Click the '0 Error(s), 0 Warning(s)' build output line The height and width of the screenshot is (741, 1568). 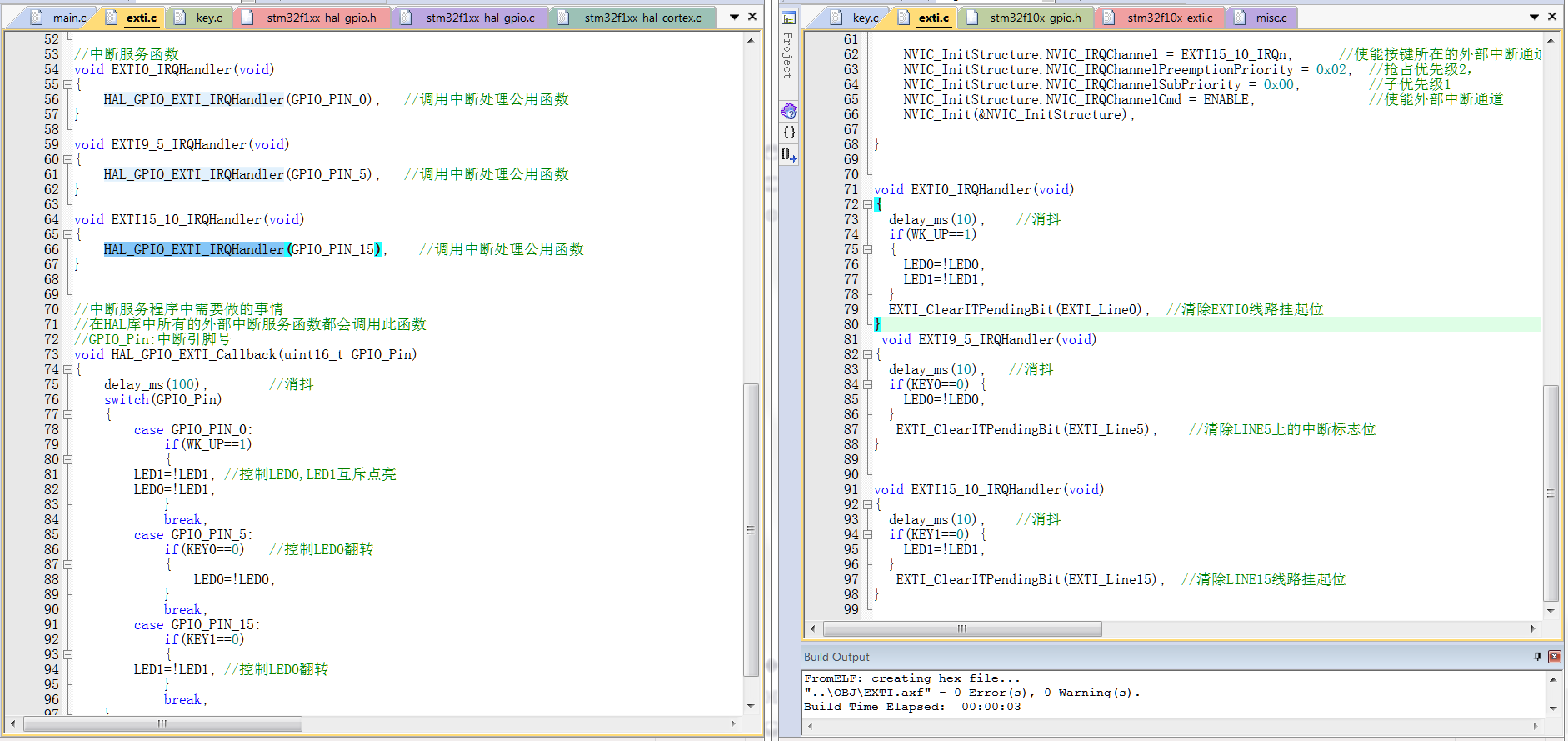(x=973, y=693)
